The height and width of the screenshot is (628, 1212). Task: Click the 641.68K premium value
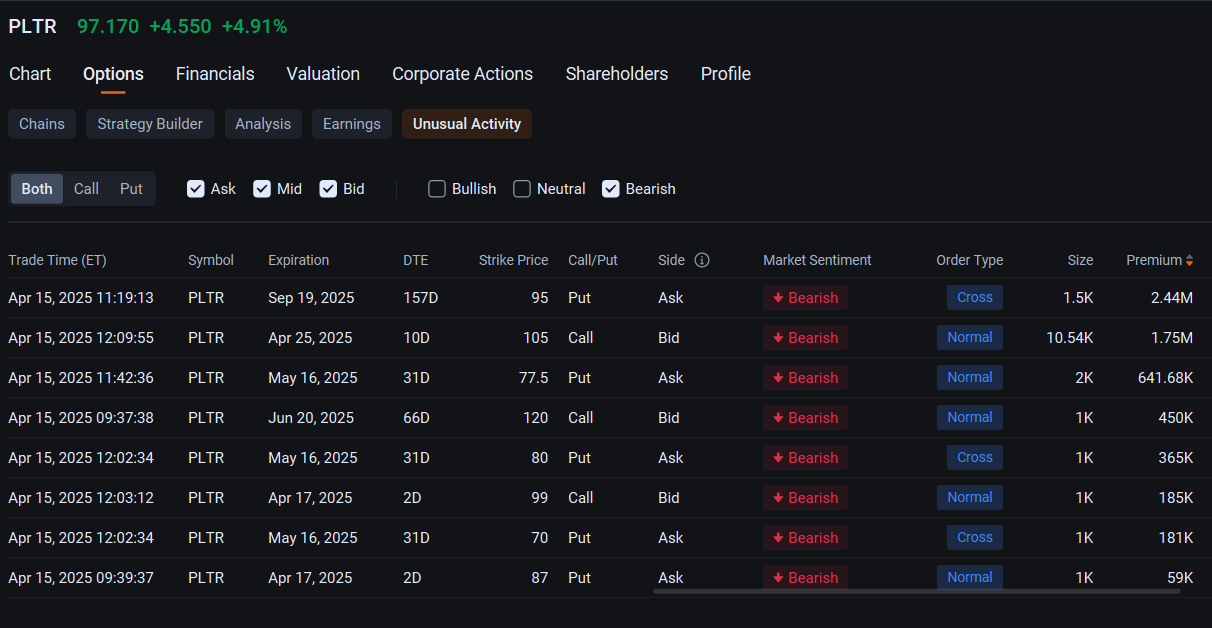point(1165,378)
